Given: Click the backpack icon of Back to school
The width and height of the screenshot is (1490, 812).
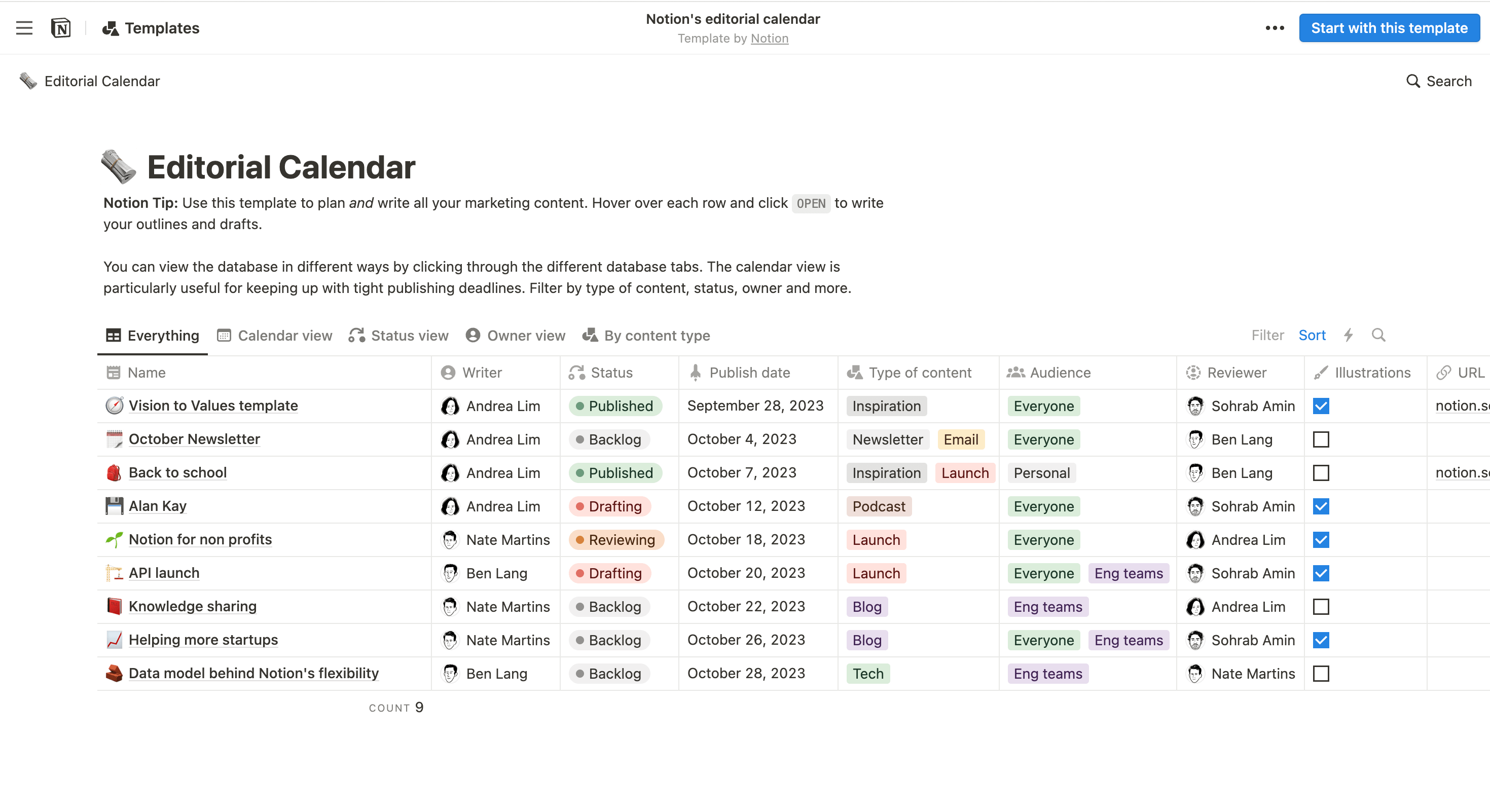Looking at the screenshot, I should coord(114,473).
